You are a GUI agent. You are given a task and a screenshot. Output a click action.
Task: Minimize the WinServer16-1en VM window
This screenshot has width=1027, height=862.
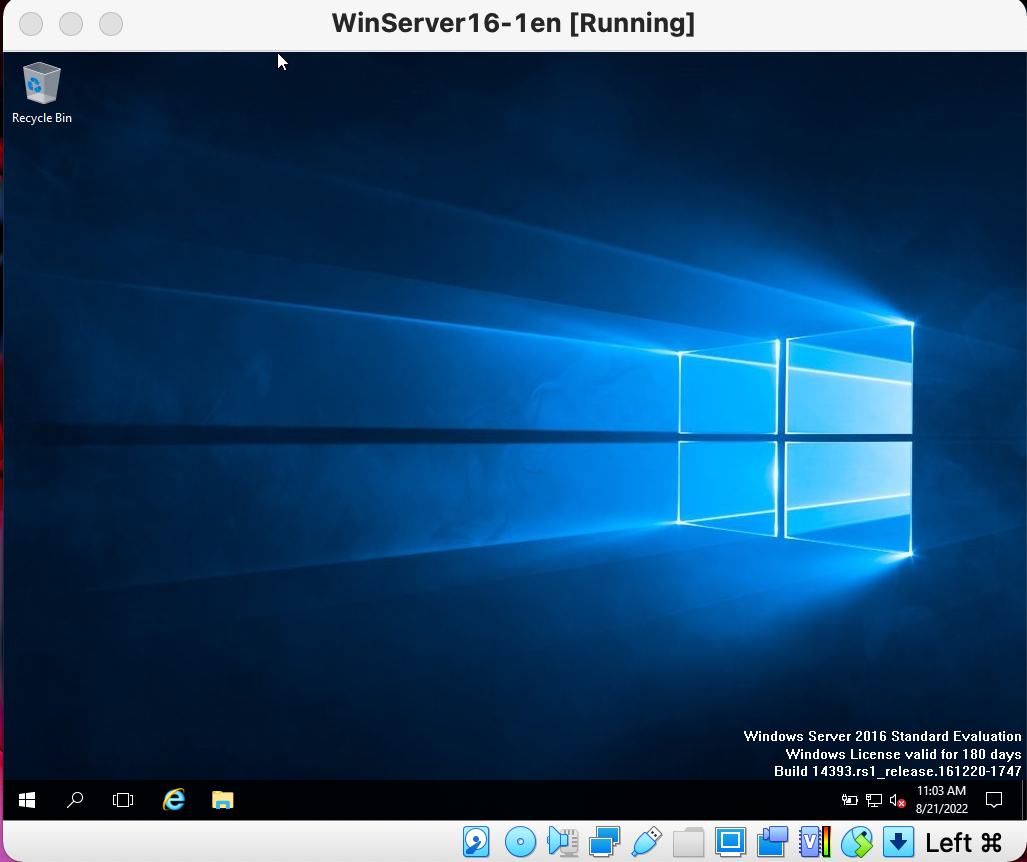tap(71, 24)
